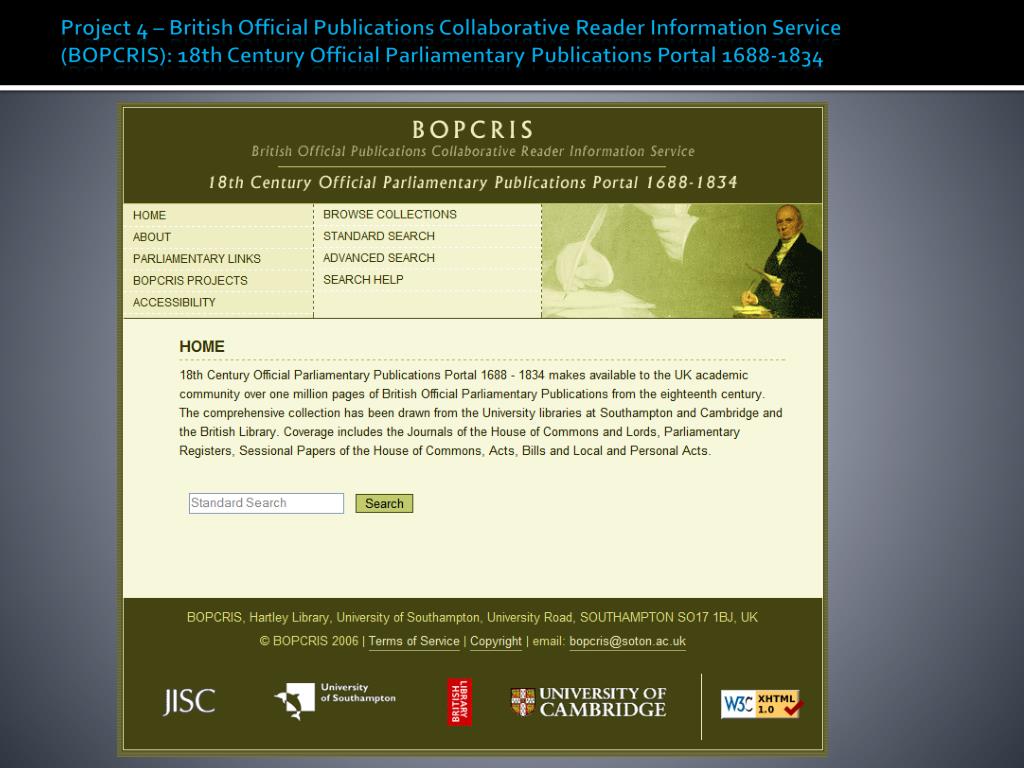Click the Standard Search input field
The image size is (1024, 768).
point(266,503)
